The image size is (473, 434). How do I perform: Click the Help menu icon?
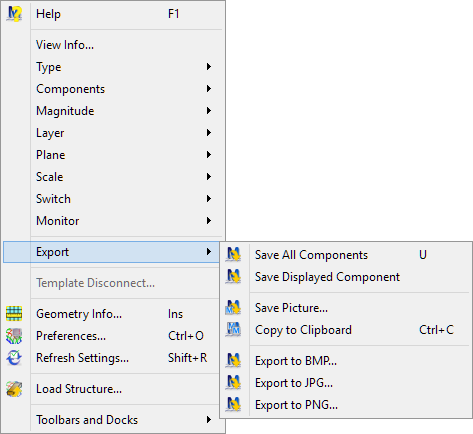[x=14, y=14]
